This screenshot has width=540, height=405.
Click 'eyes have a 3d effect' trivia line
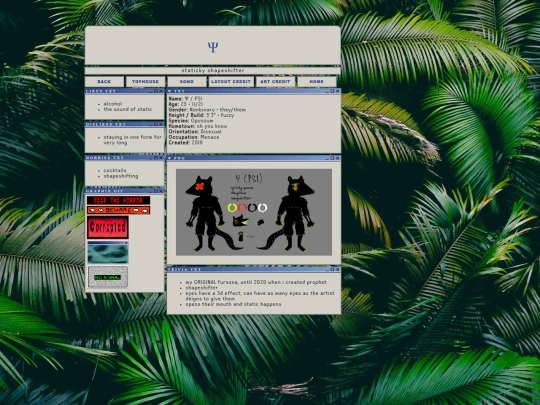click(x=260, y=296)
